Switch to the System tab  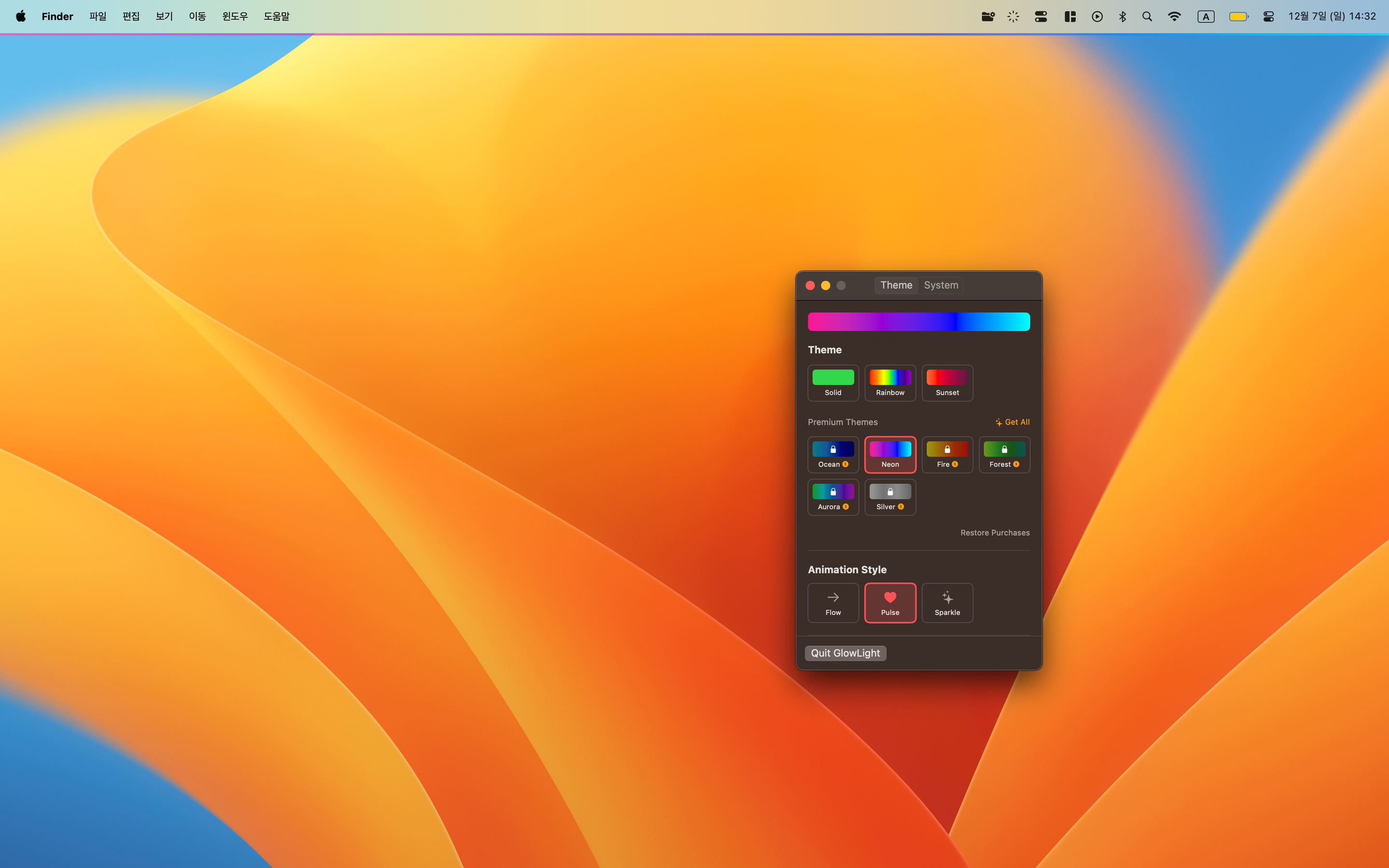pos(941,285)
